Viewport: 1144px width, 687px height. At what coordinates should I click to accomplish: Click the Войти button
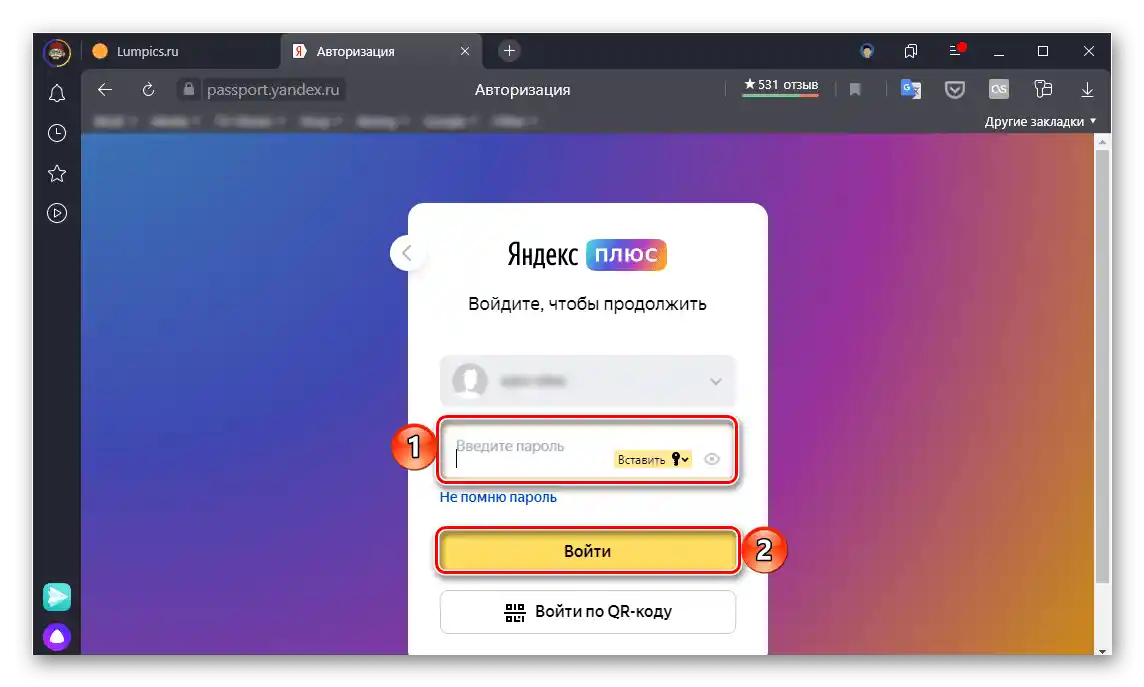point(587,551)
